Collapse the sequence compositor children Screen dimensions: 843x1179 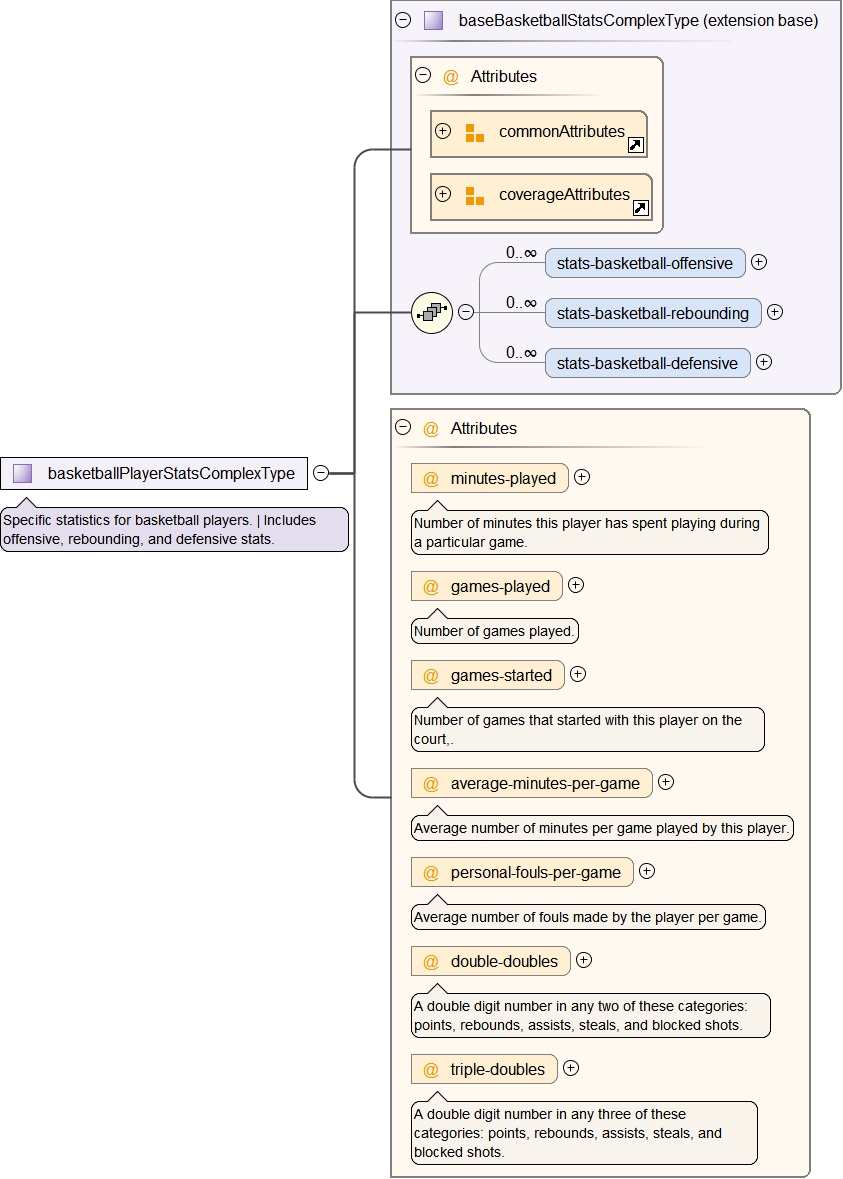tap(466, 312)
